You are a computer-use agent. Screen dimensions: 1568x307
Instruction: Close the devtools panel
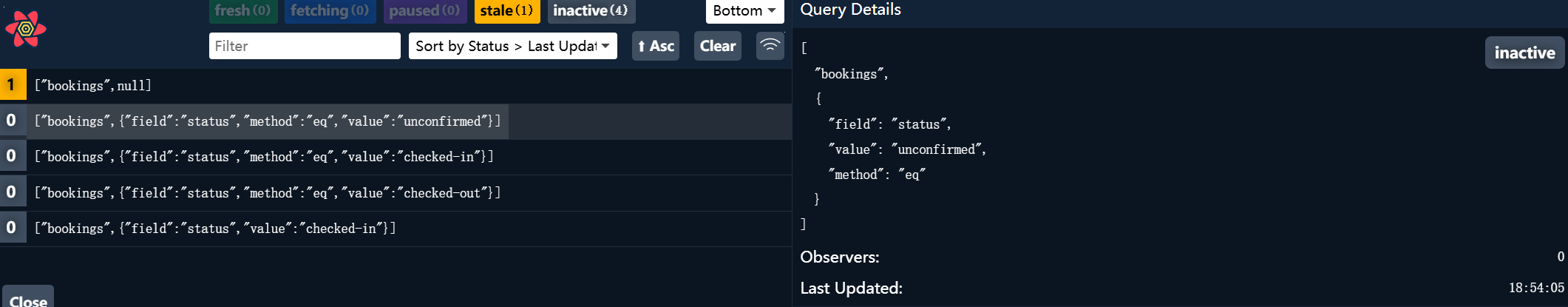28,299
